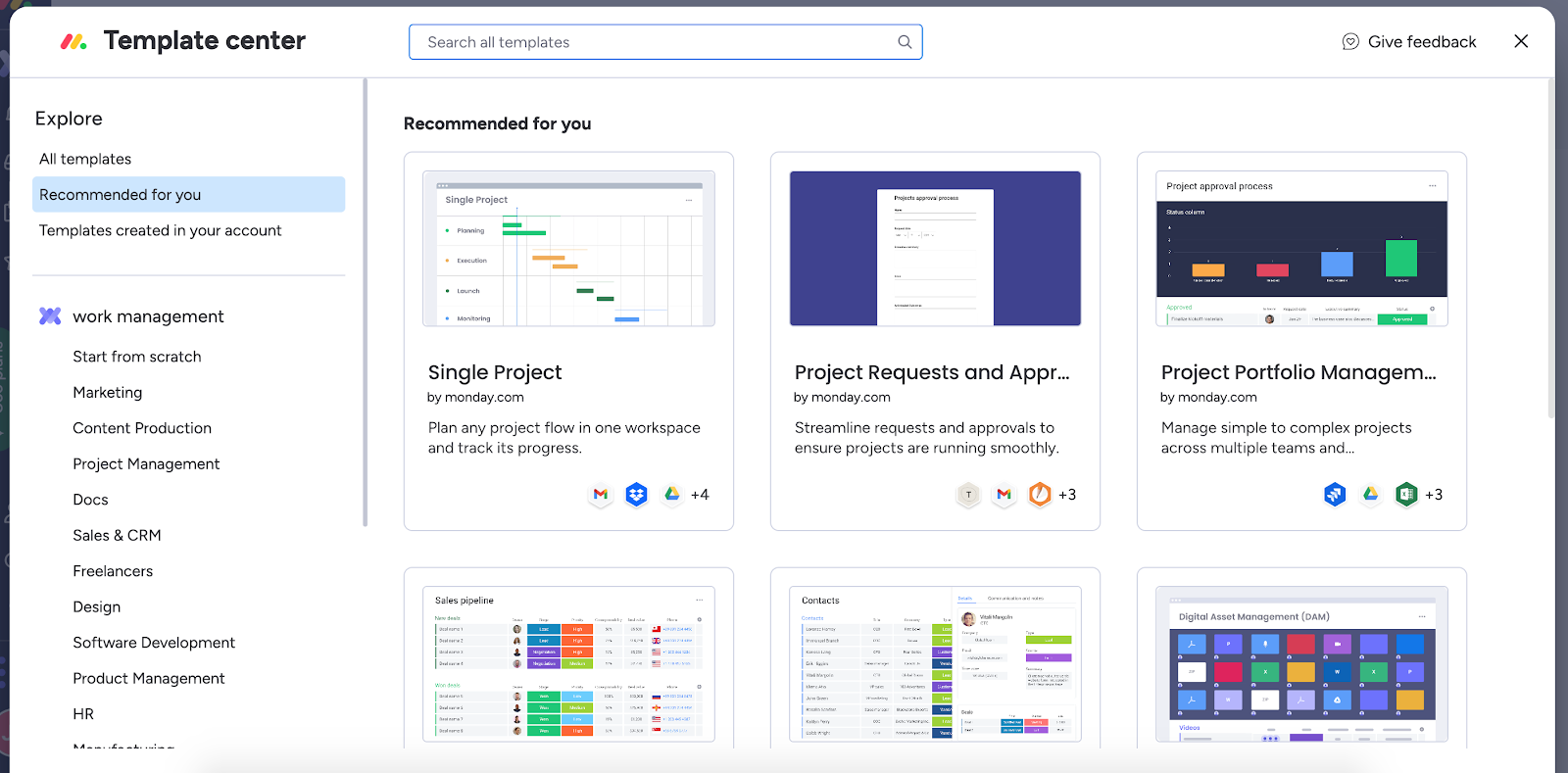Click the Template center title
The image size is (1568, 773).
click(x=205, y=41)
